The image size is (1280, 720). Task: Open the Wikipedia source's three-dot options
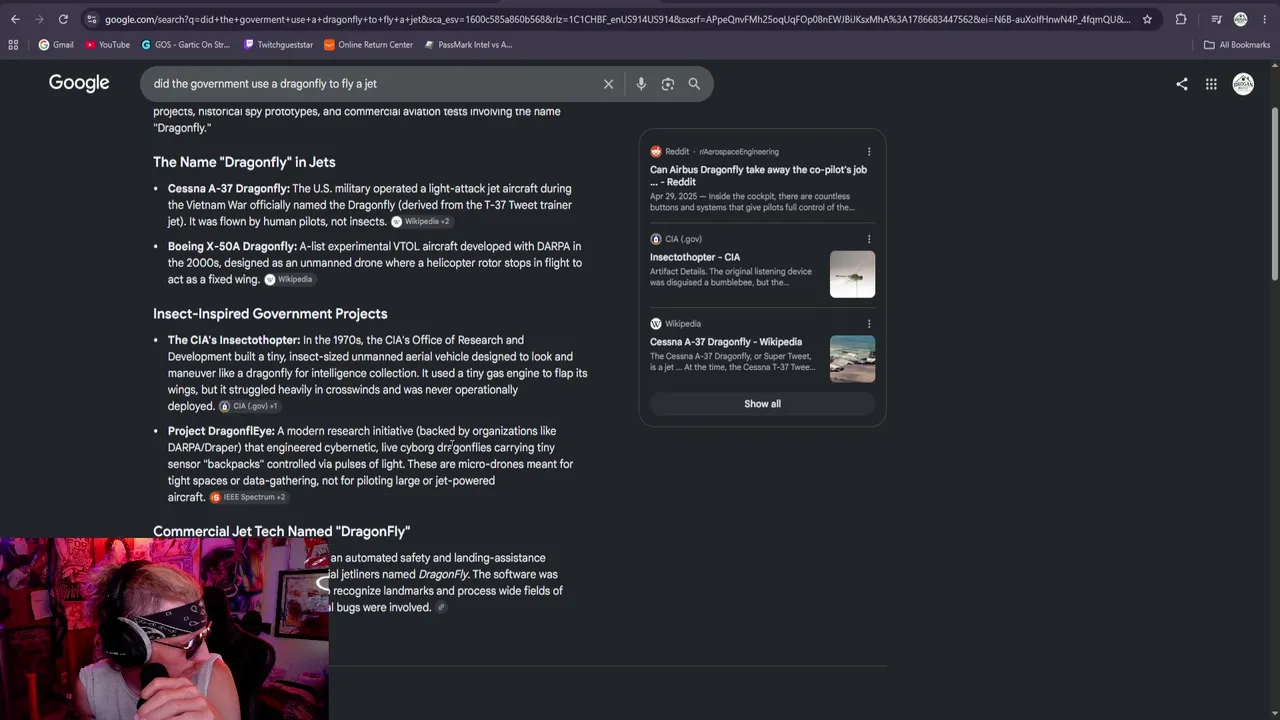(x=869, y=324)
